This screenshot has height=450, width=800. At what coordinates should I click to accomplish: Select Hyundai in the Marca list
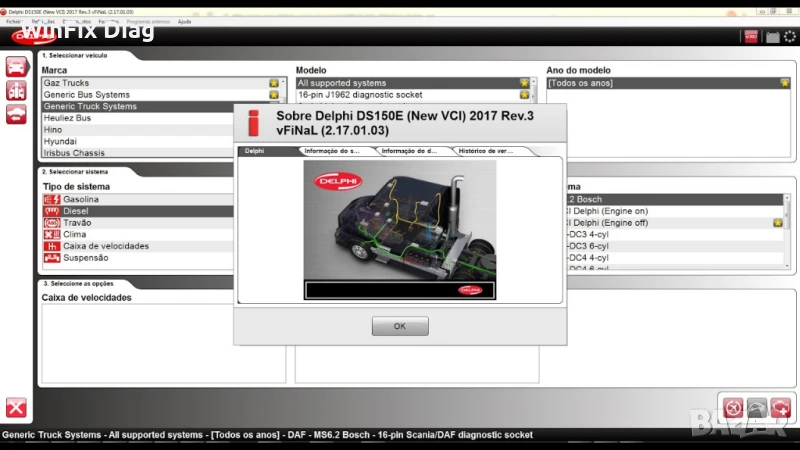[x=60, y=142]
